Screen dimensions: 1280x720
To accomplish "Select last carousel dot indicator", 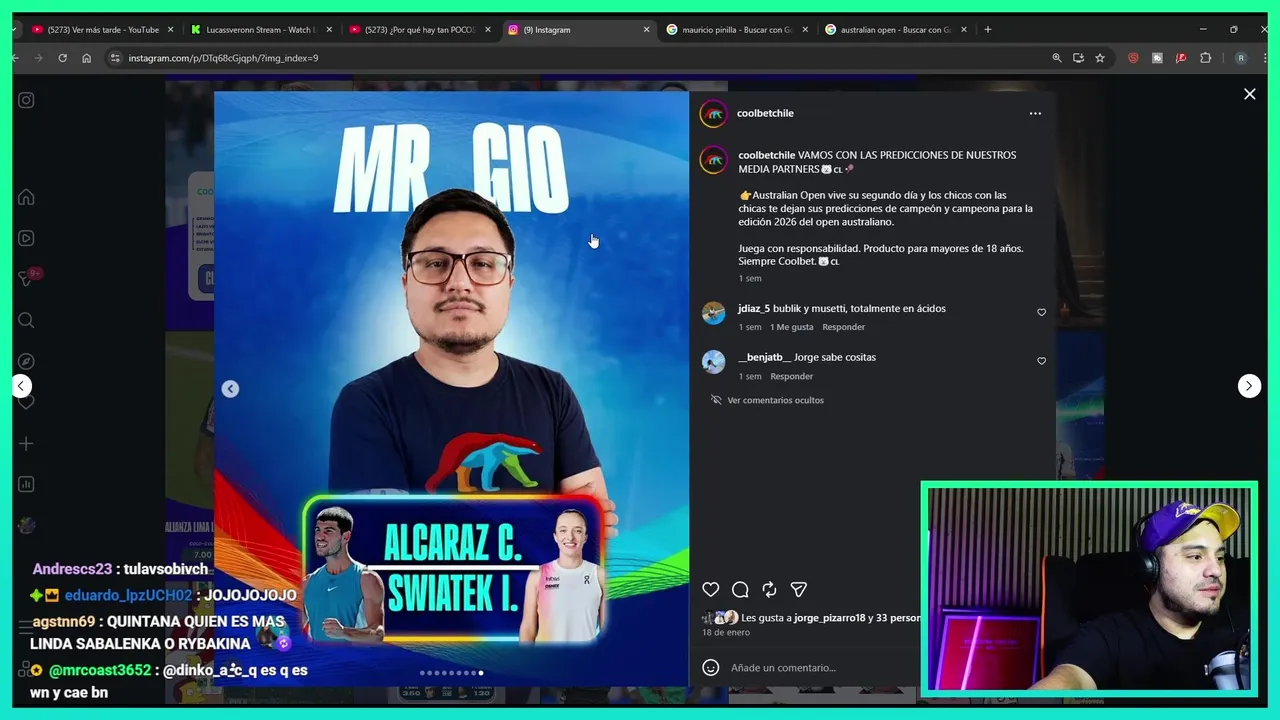I will (481, 673).
